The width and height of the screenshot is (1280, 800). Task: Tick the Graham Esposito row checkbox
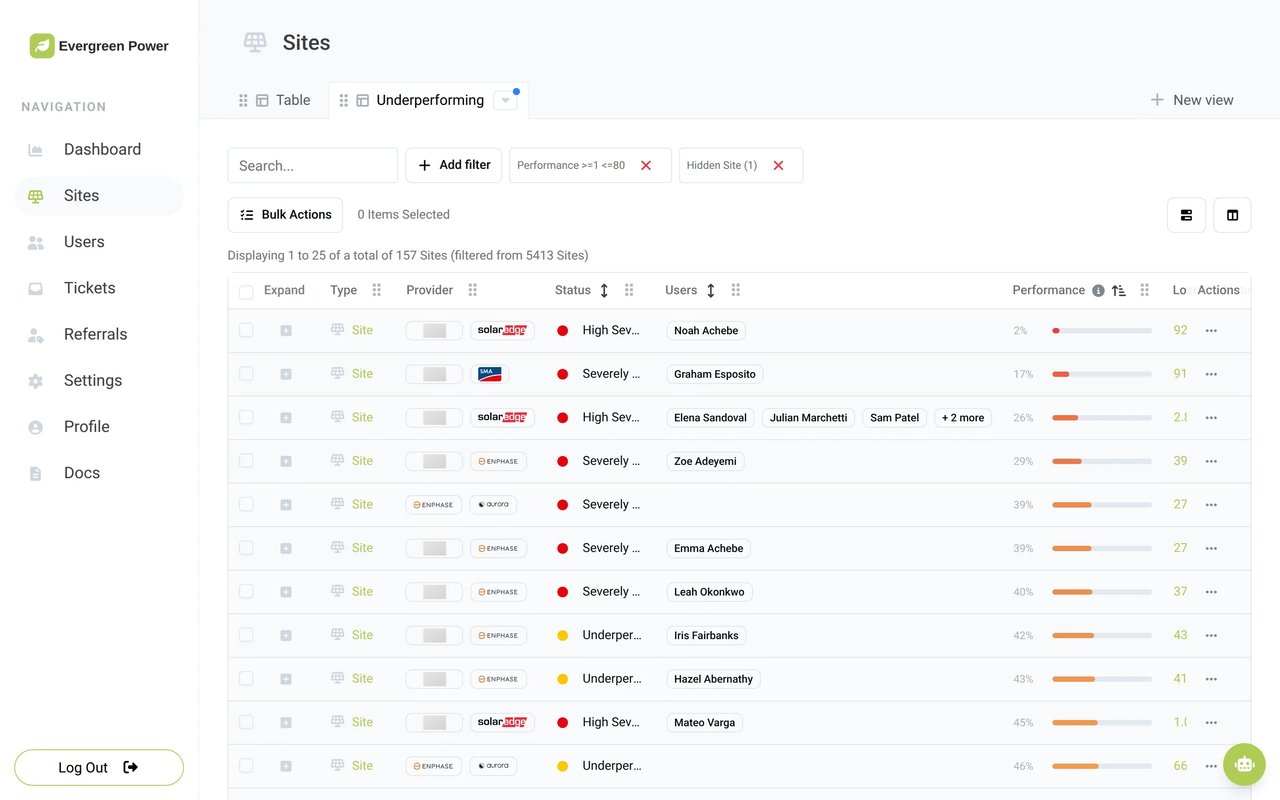click(246, 374)
